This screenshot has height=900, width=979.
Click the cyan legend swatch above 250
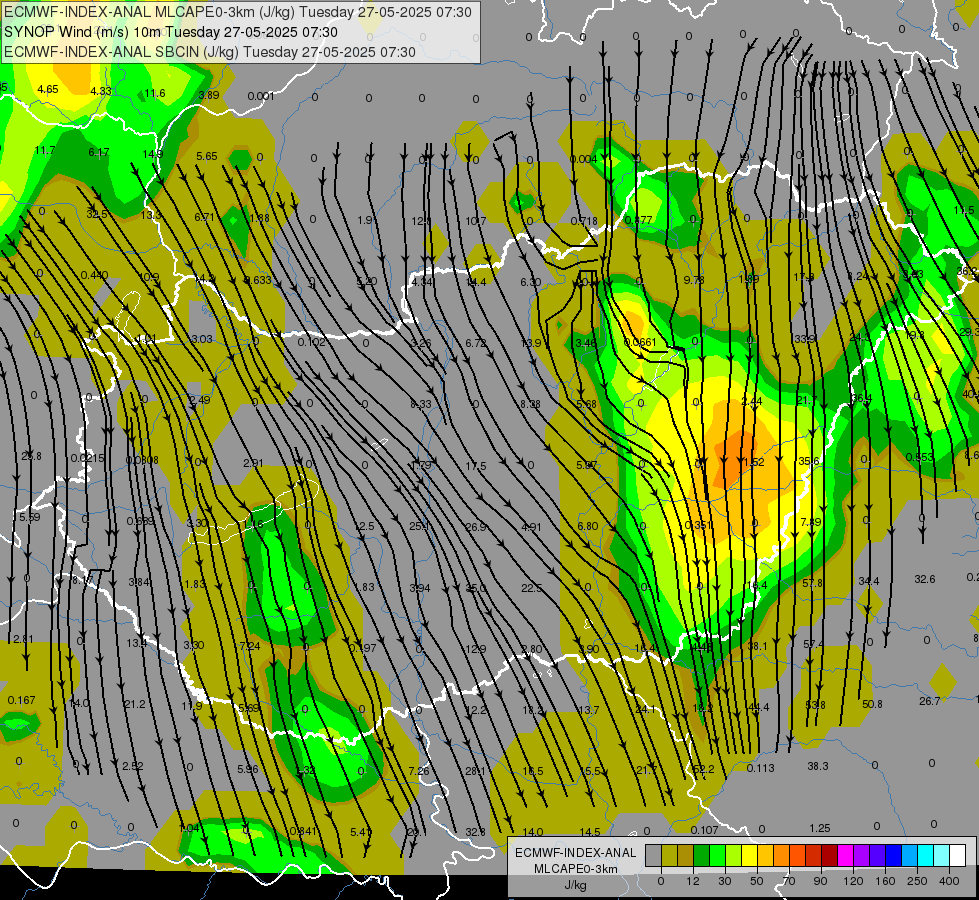[926, 855]
